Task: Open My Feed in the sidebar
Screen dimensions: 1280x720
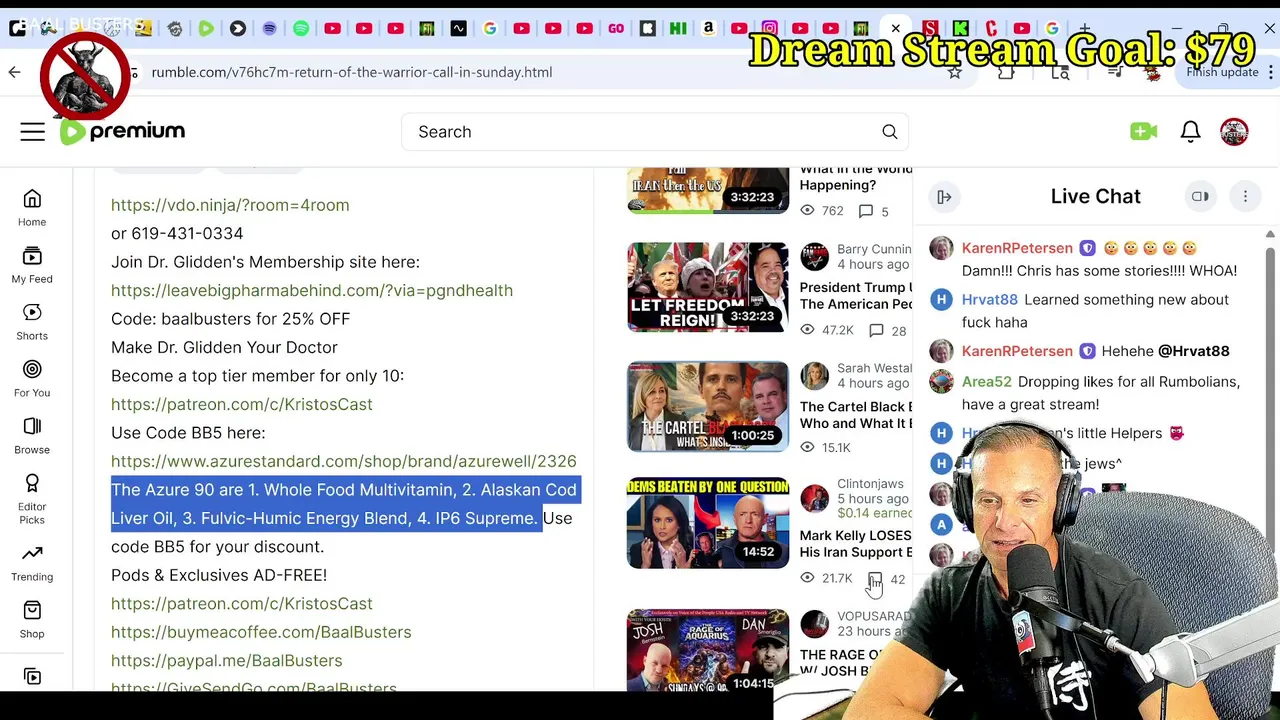Action: [32, 265]
